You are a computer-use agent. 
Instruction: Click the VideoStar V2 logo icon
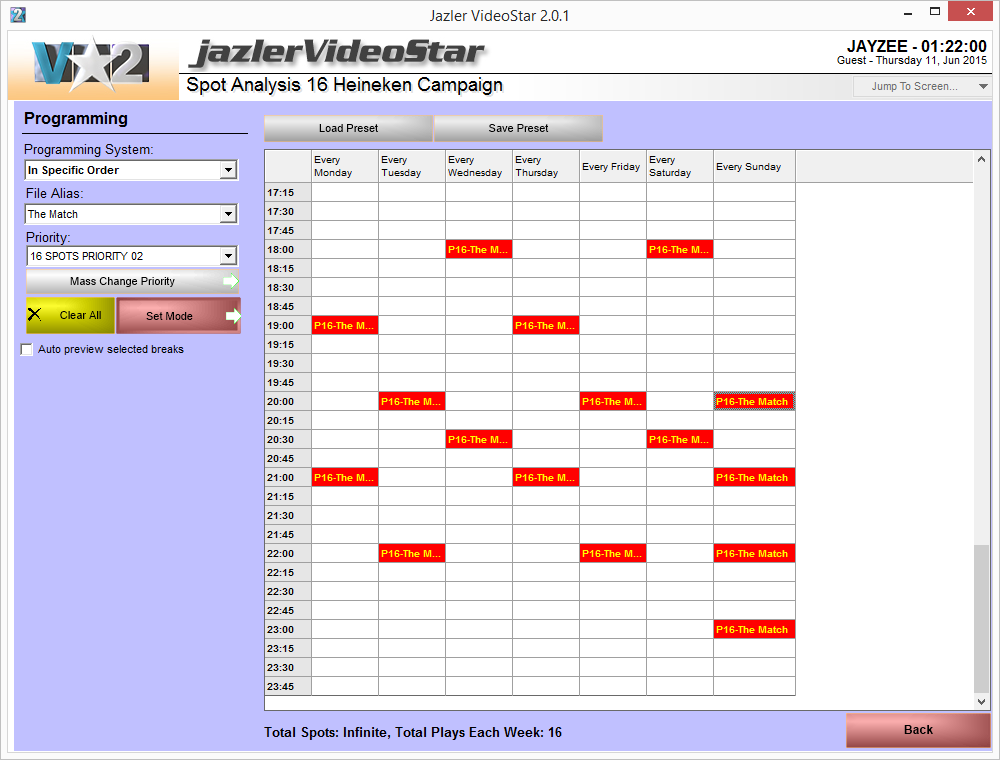coord(93,65)
